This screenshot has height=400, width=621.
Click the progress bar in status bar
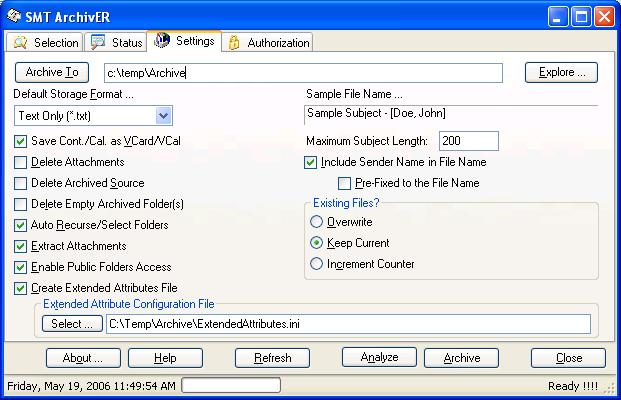click(x=230, y=386)
